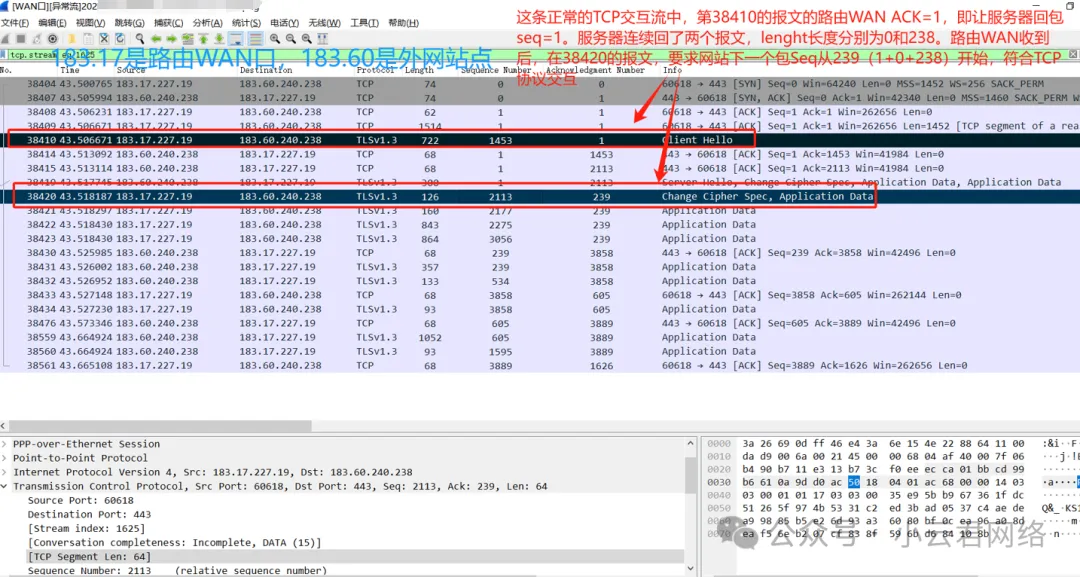1080x577 pixels.
Task: Select packet 38410 Client Hello row
Action: click(400, 140)
